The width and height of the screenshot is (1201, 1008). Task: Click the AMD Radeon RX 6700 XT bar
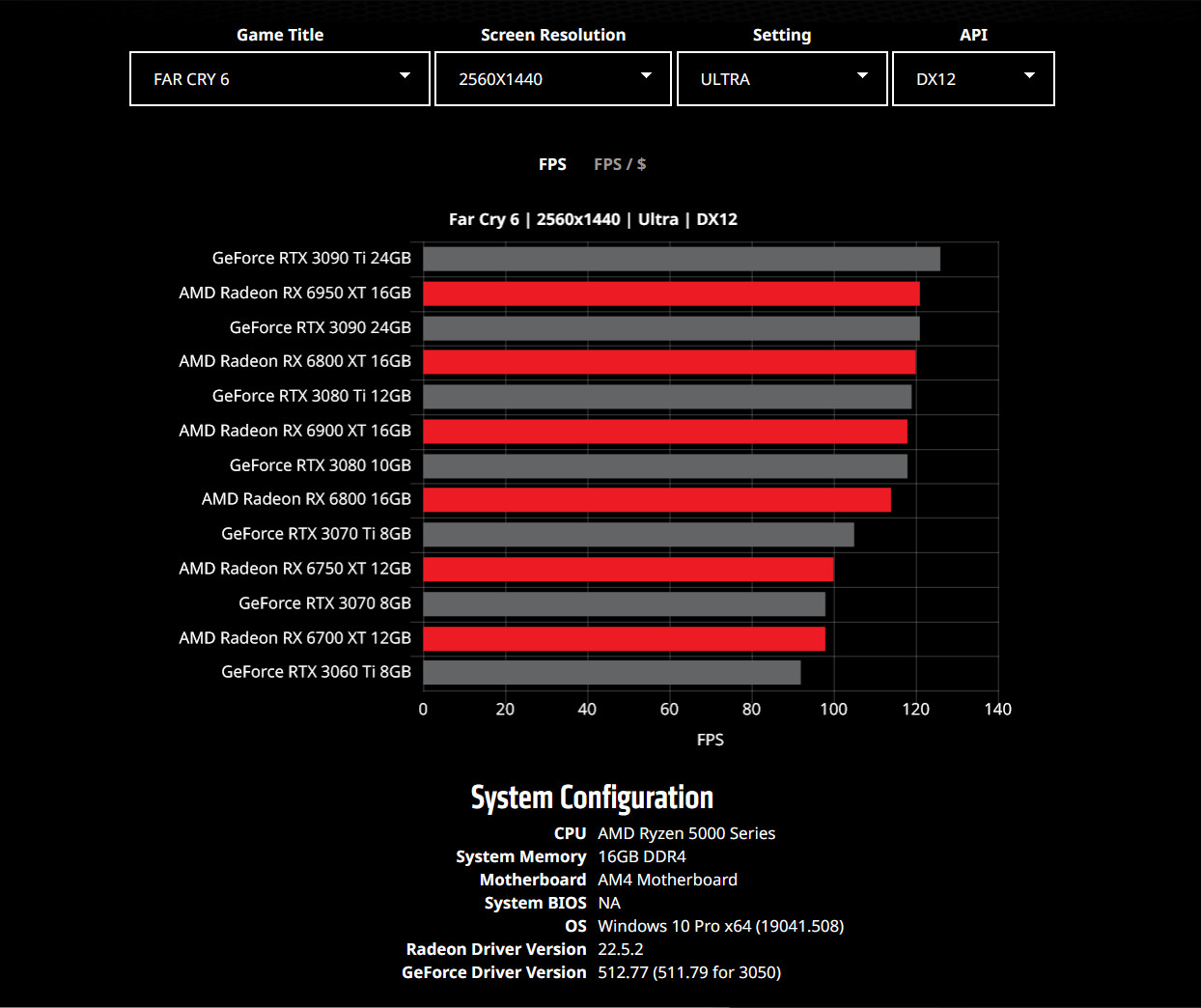pos(624,639)
